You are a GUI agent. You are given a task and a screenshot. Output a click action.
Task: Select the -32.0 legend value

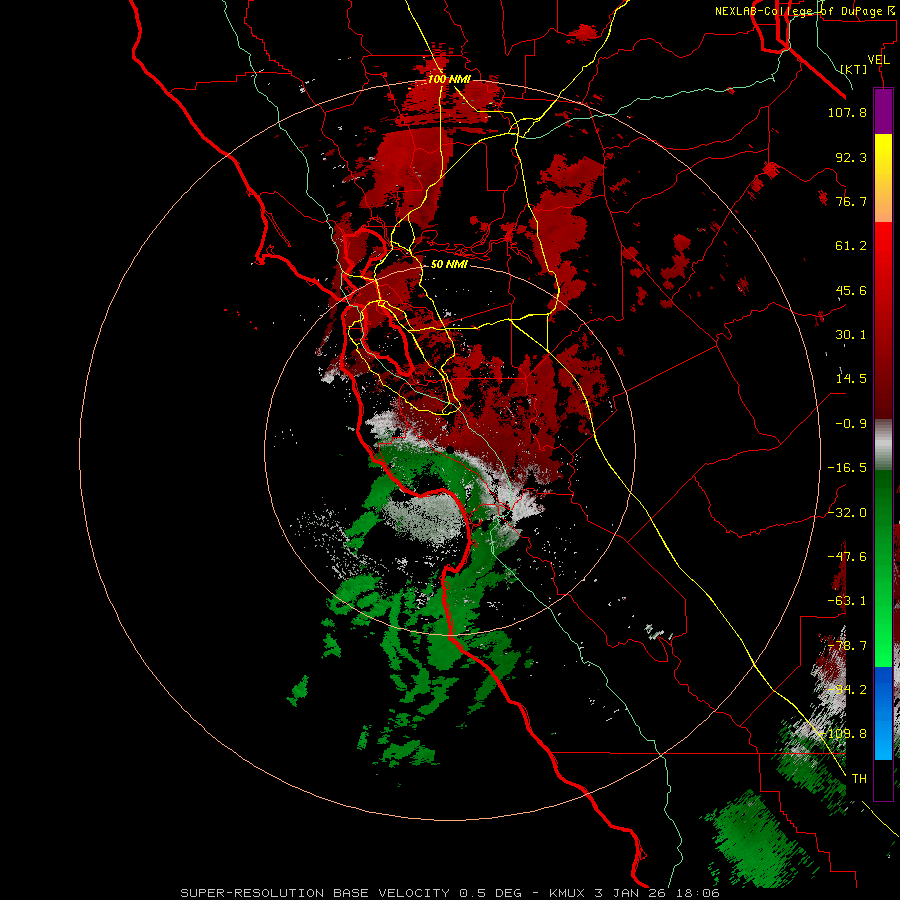click(847, 513)
